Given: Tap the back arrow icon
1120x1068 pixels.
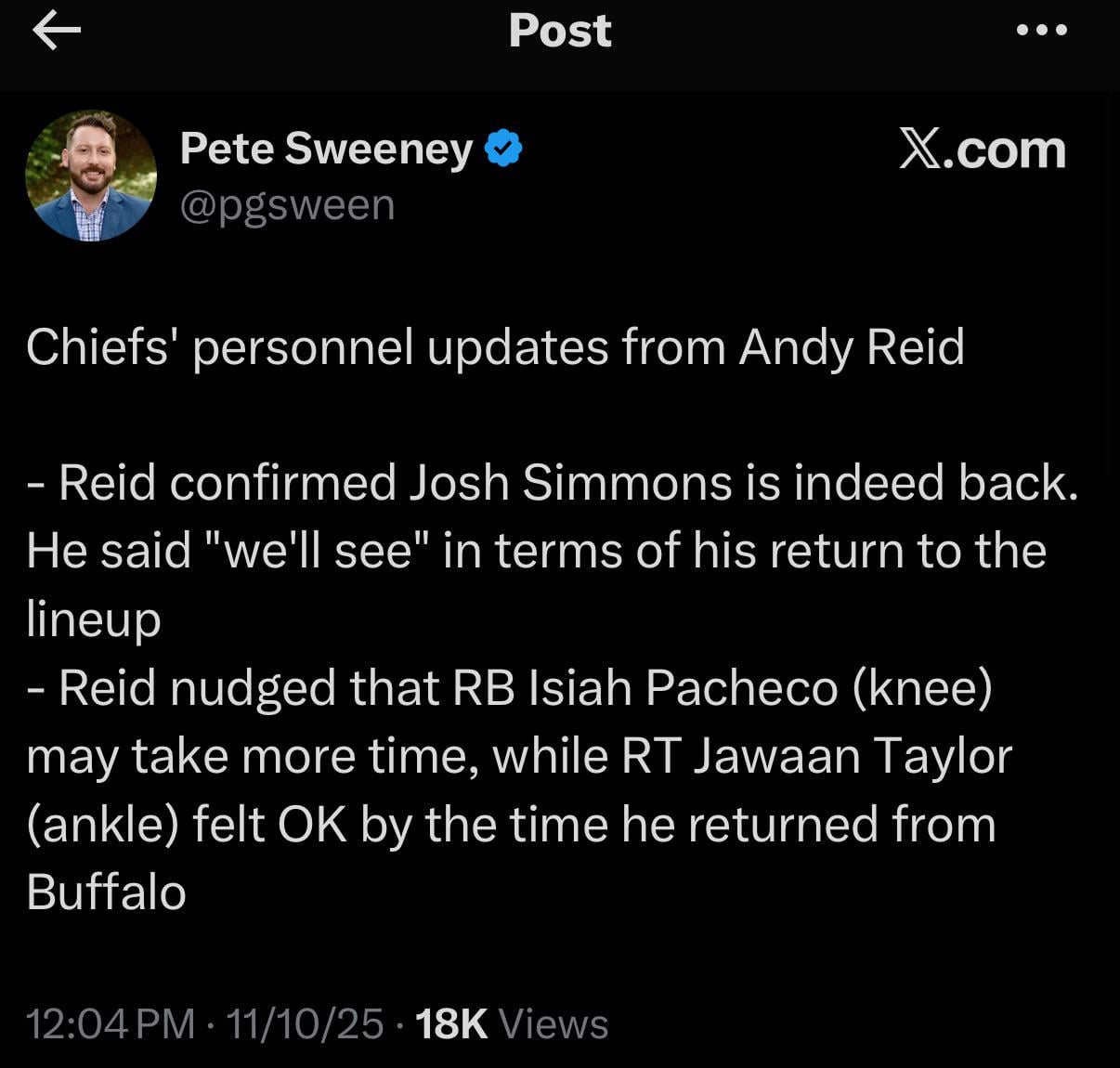Looking at the screenshot, I should coord(57,31).
